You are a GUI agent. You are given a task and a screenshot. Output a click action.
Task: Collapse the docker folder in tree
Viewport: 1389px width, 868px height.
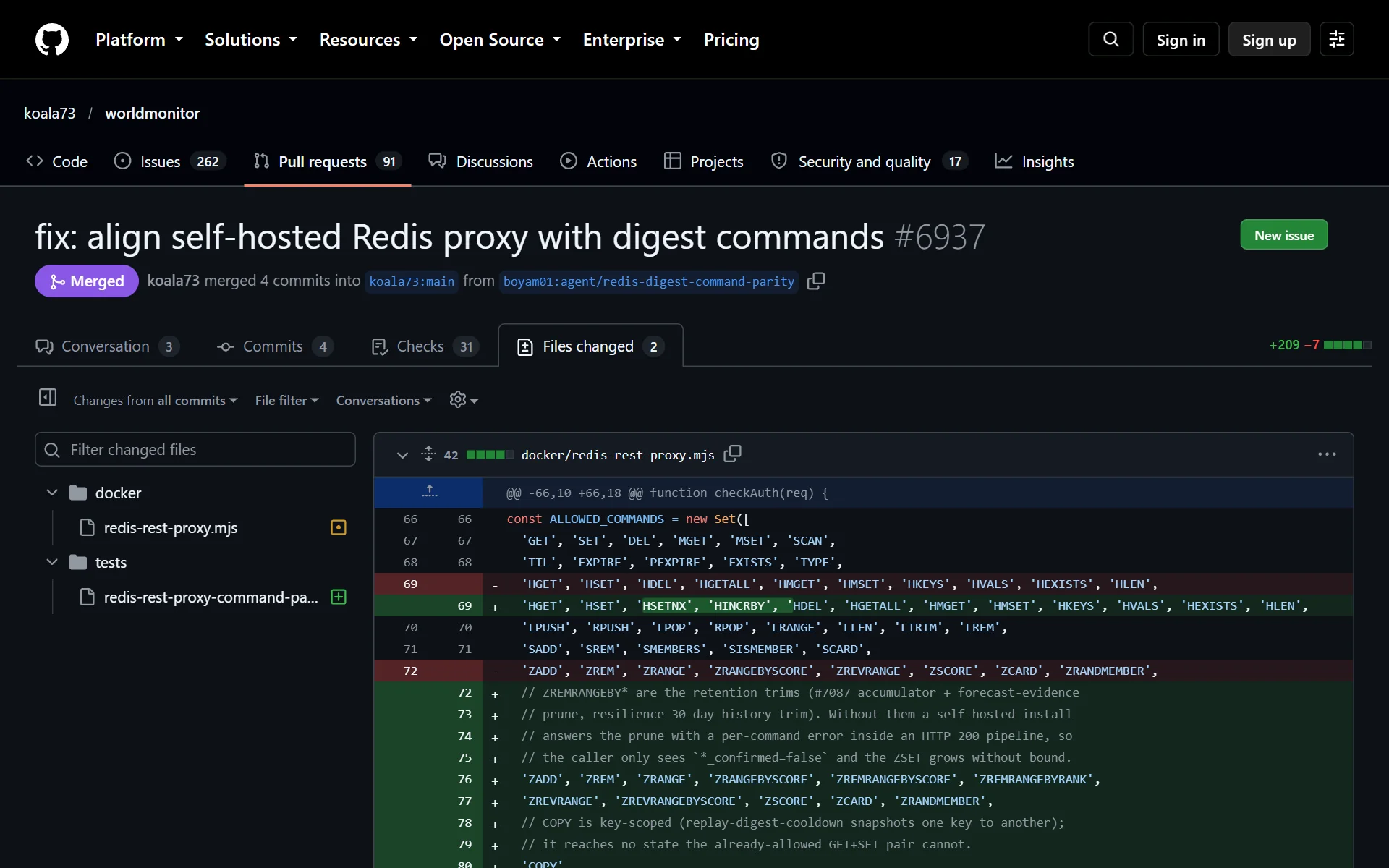pos(52,493)
